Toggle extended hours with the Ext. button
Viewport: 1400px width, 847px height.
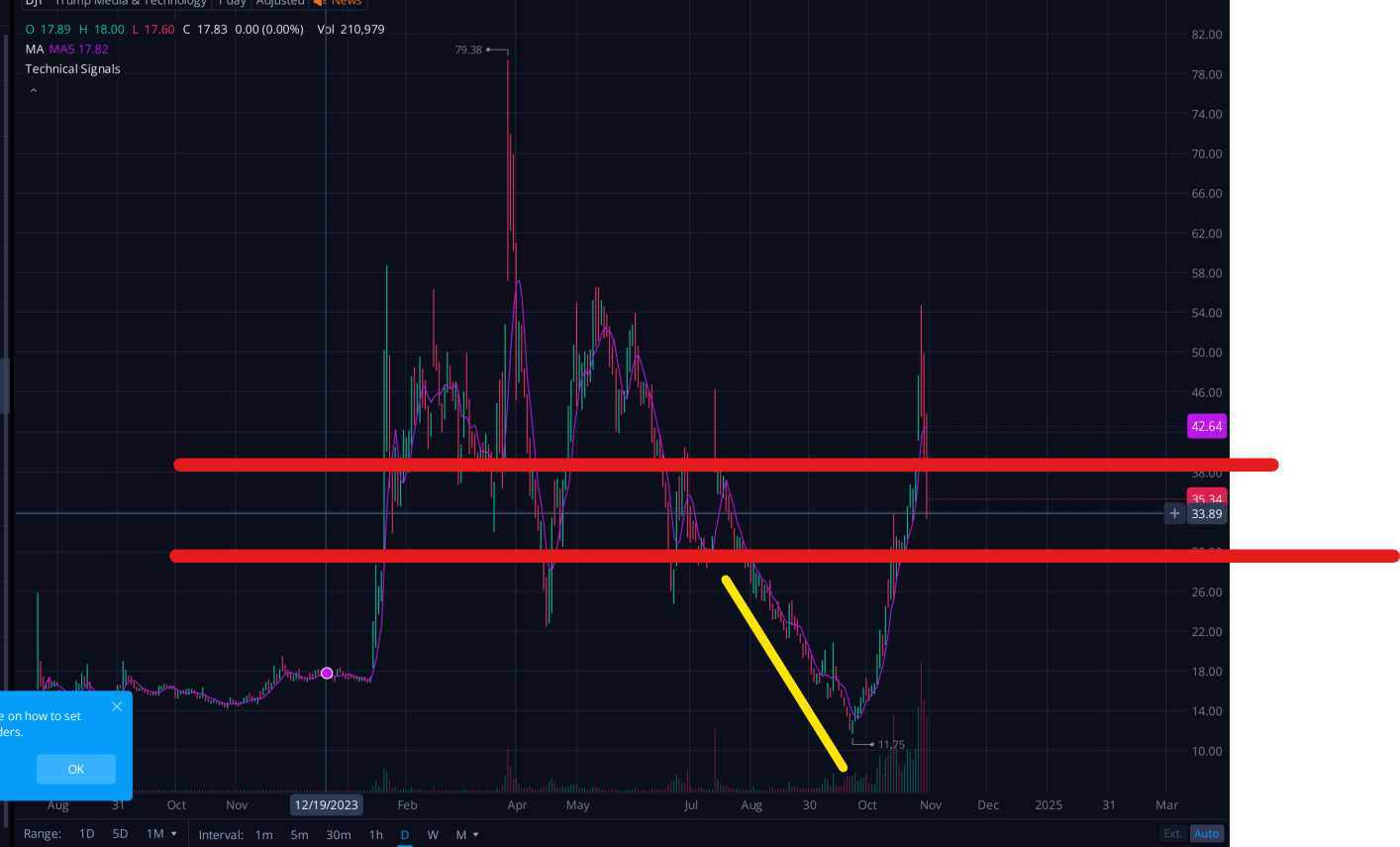1173,834
